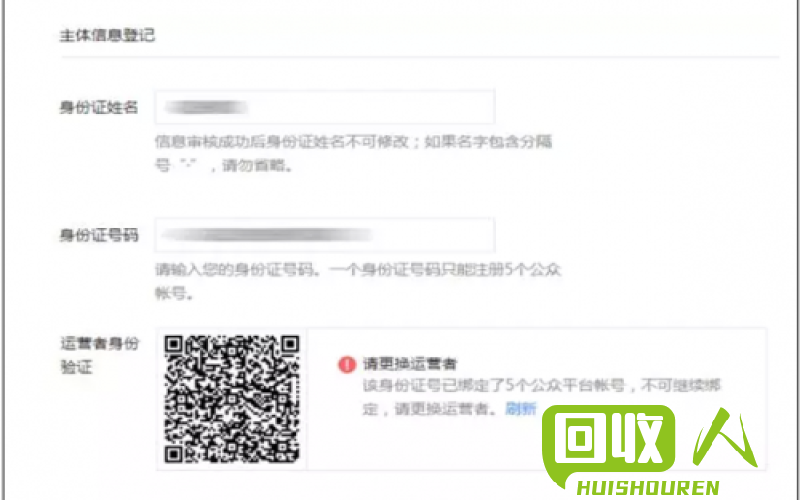Click the center of the QR code
This screenshot has width=800, height=500.
pyautogui.click(x=232, y=399)
